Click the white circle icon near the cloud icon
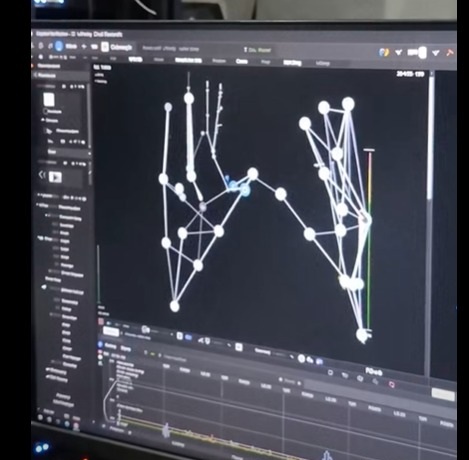The width and height of the screenshot is (469, 460). click(301, 358)
